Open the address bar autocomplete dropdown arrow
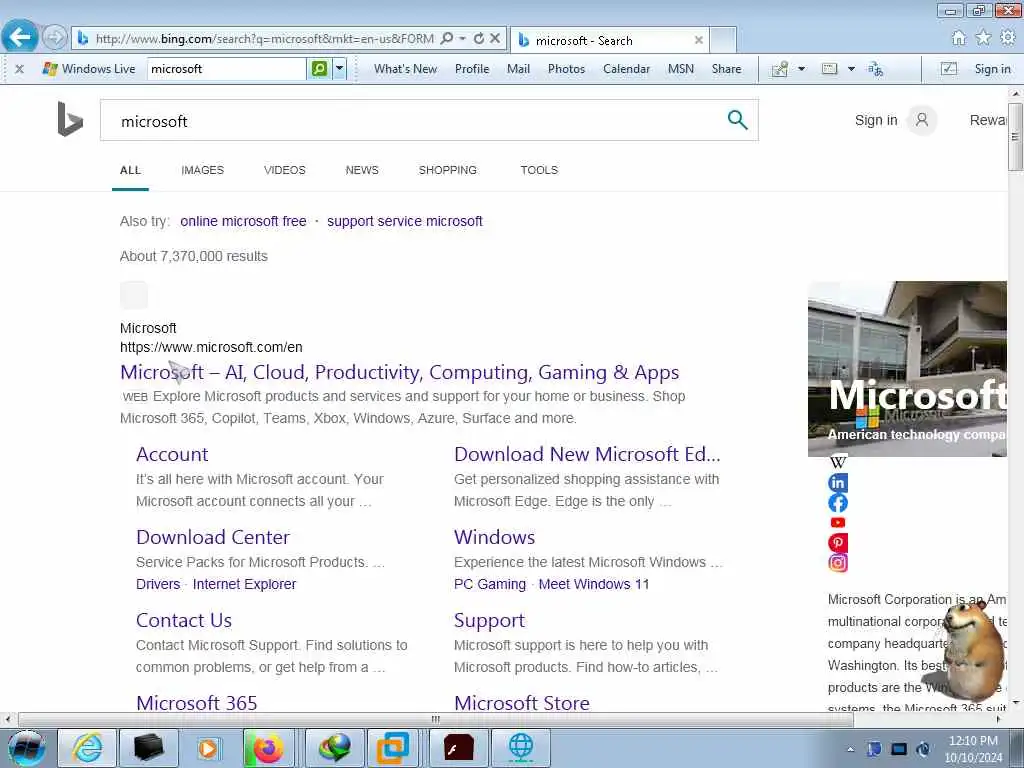 coord(462,39)
